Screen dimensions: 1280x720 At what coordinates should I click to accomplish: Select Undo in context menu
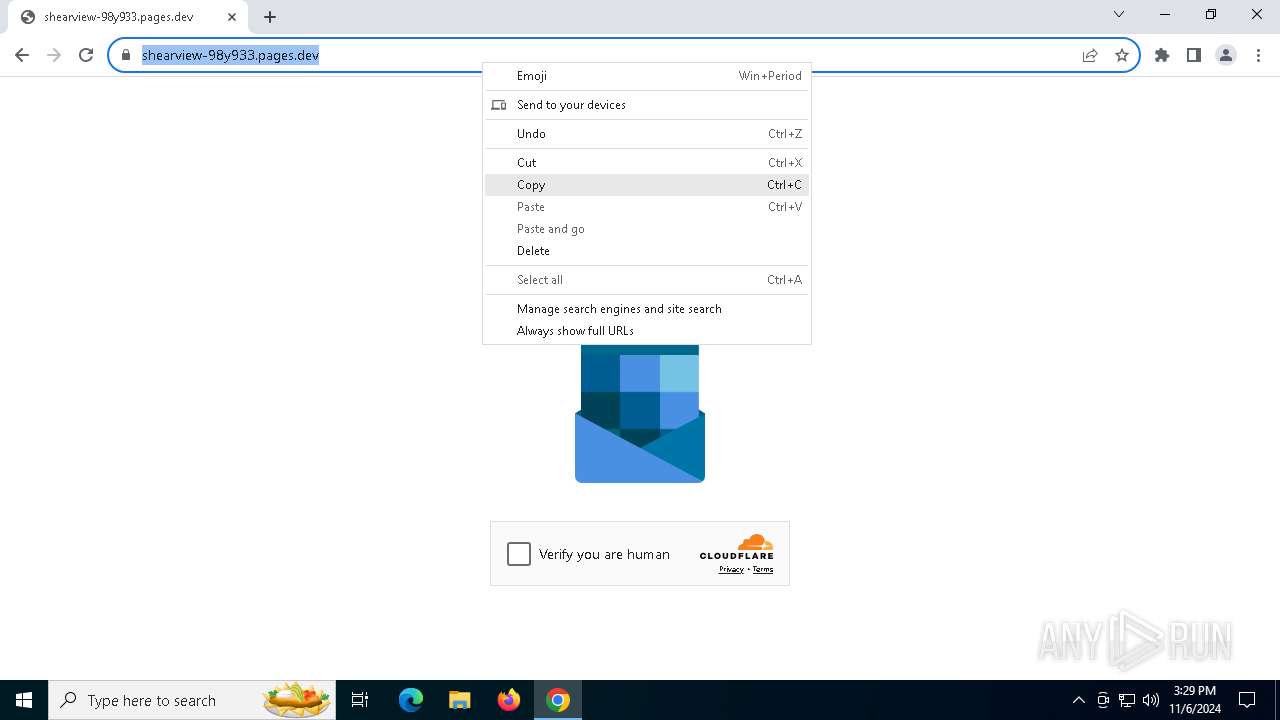point(647,134)
